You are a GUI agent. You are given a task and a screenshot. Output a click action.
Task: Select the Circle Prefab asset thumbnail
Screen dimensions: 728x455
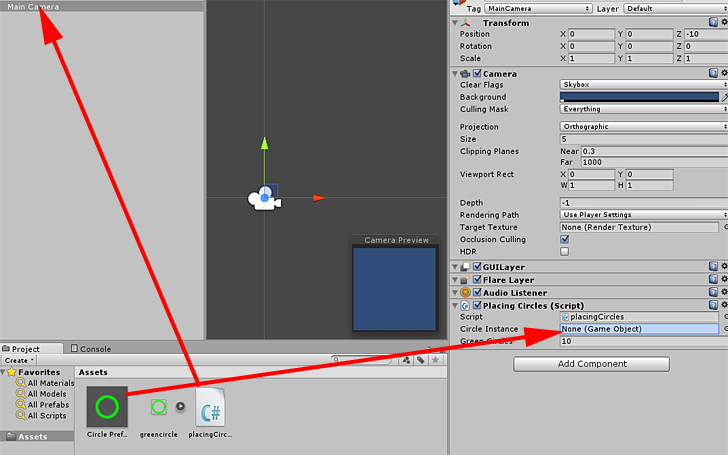(x=107, y=407)
